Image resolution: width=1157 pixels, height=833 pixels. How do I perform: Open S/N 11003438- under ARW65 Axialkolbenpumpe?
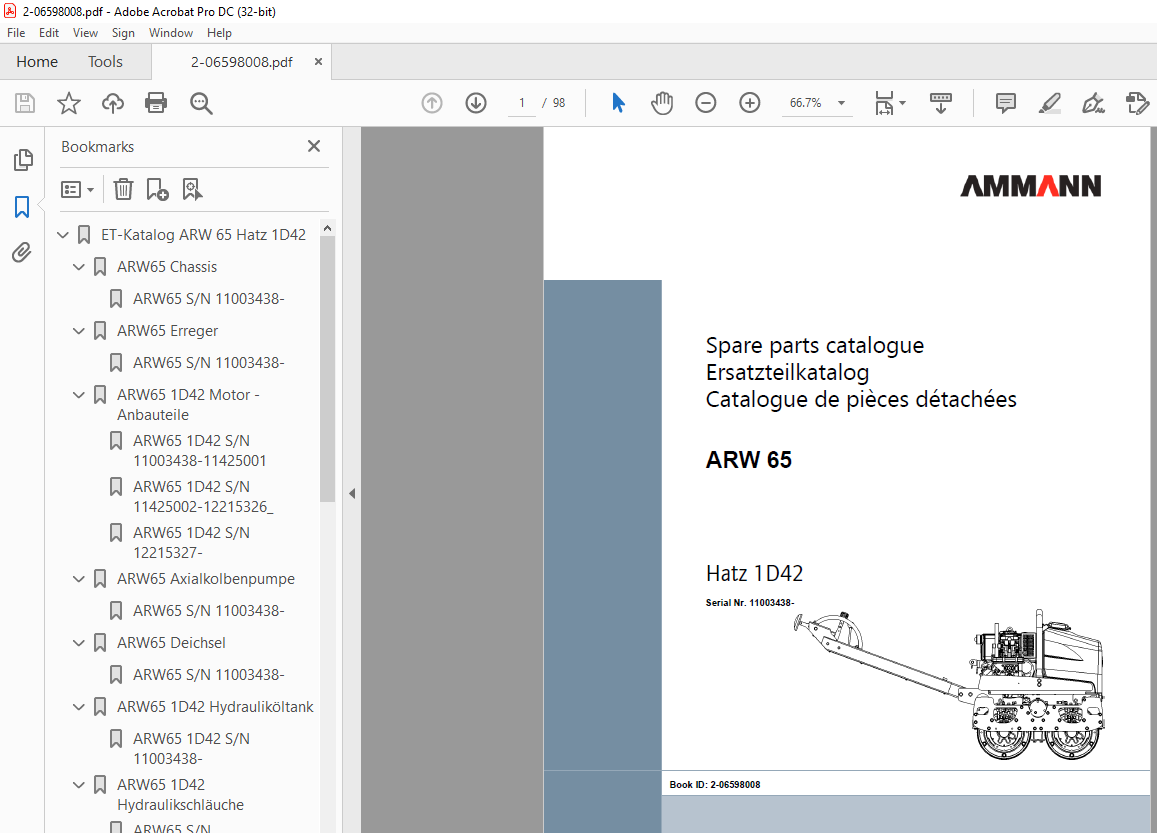(x=208, y=611)
